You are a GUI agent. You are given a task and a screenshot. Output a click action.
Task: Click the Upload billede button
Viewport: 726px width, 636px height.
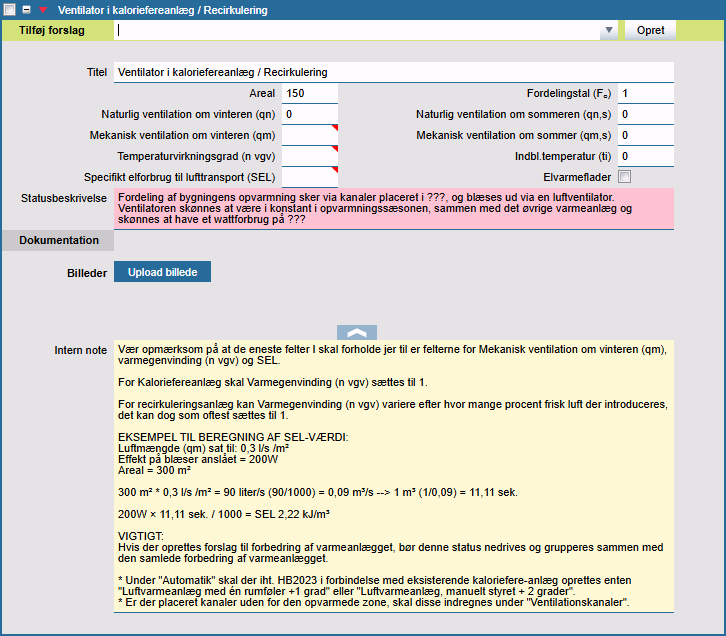pos(162,272)
